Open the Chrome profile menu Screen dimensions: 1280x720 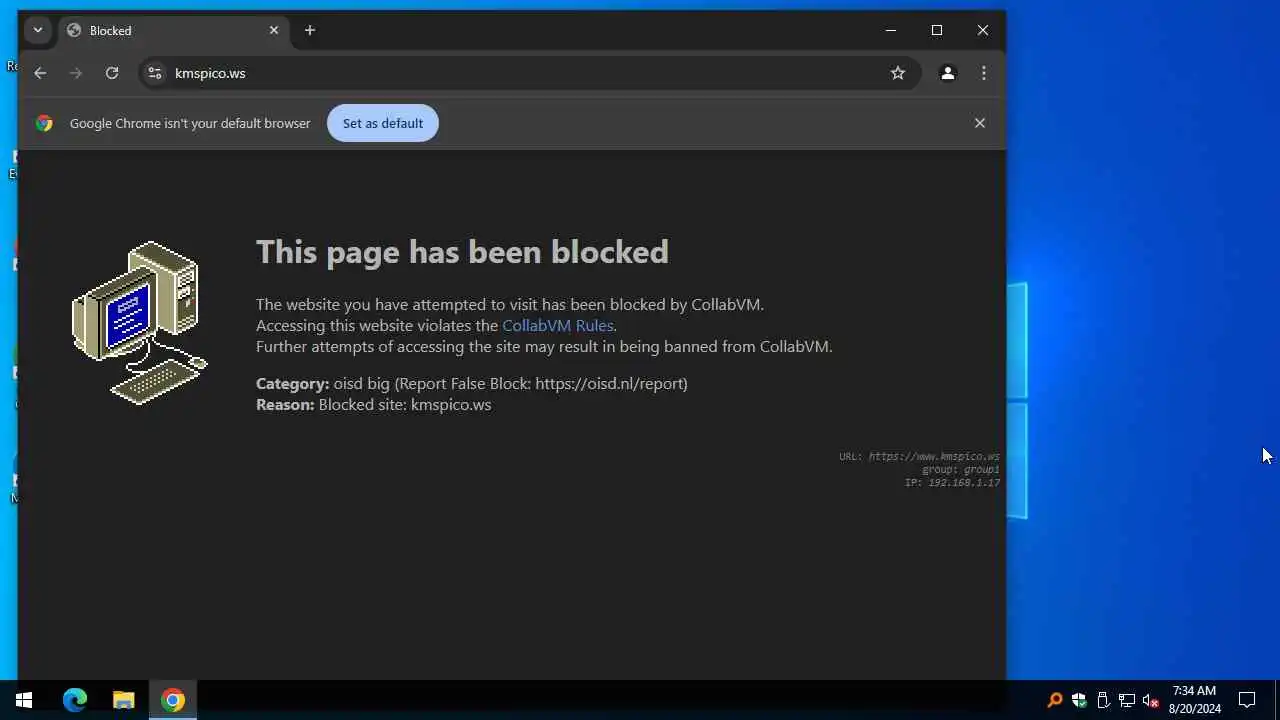click(x=948, y=73)
